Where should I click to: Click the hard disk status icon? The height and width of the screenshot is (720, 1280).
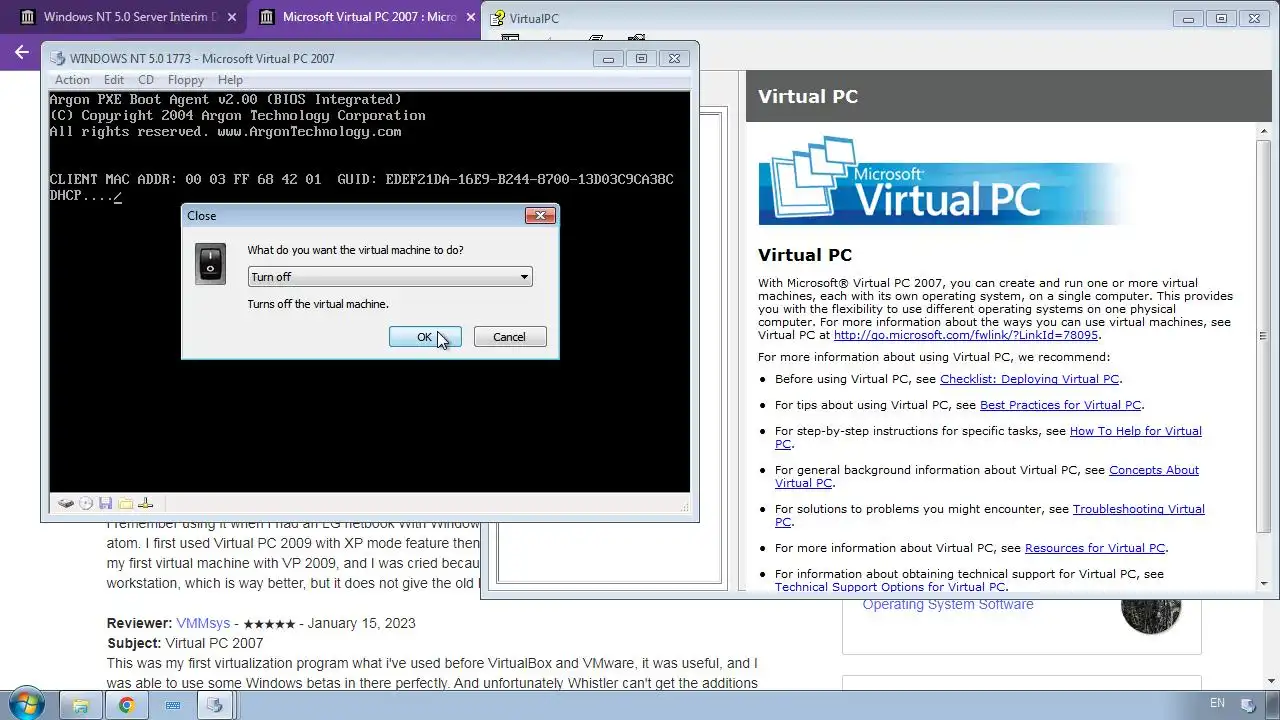66,504
